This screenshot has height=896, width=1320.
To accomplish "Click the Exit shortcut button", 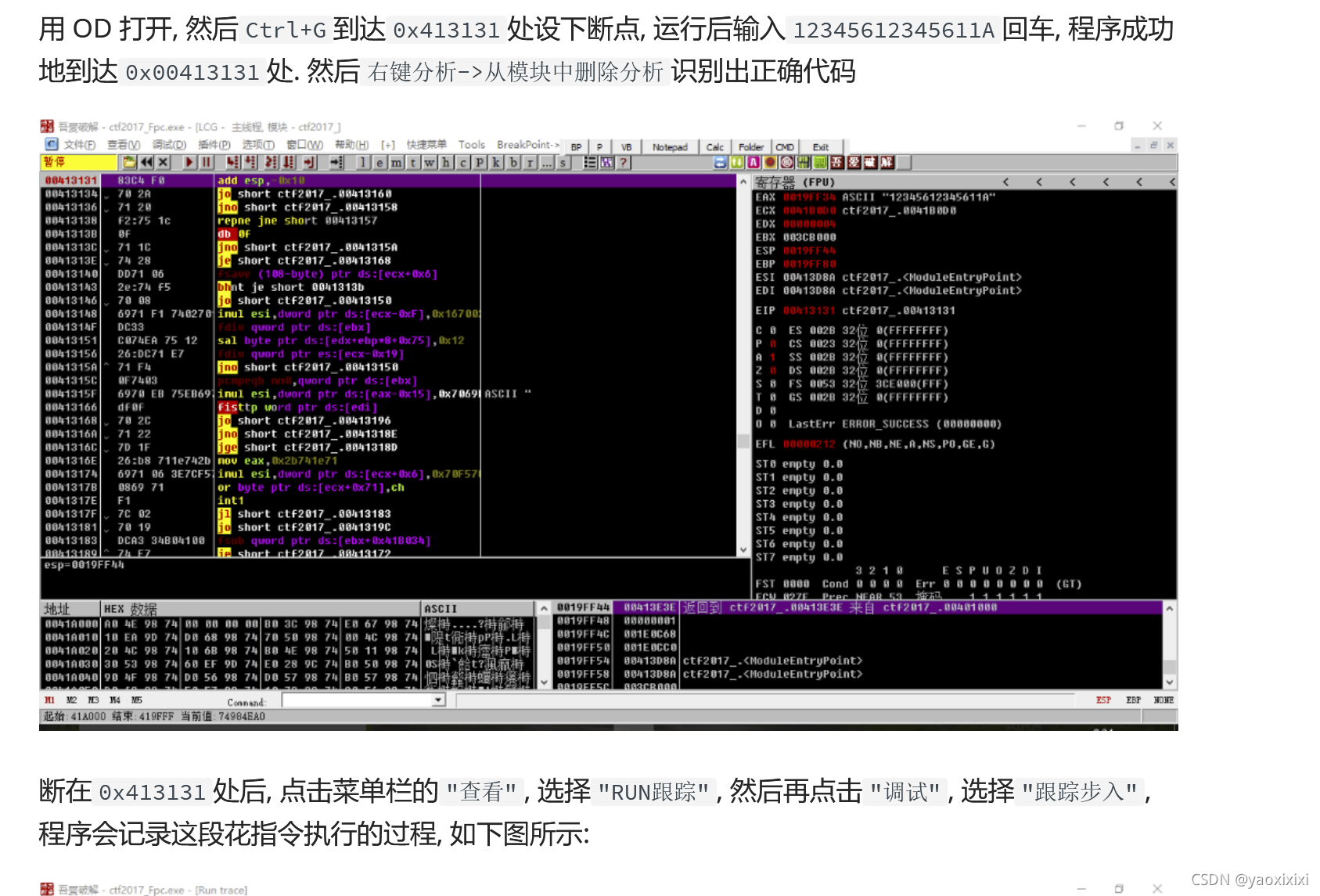I will pyautogui.click(x=821, y=147).
